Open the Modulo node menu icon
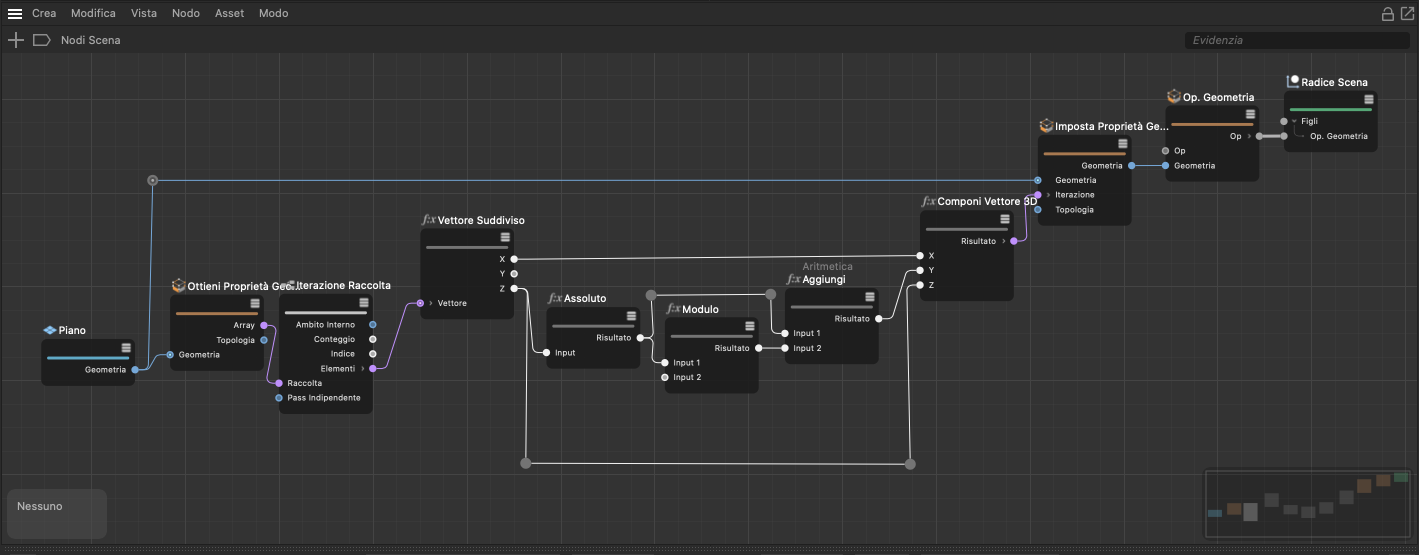 point(749,326)
